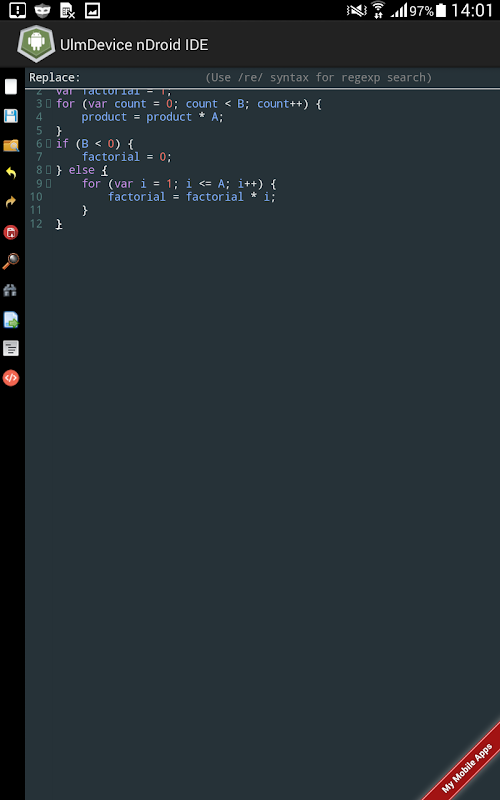Viewport: 500px width, 800px height.
Task: Create a new blank file
Action: point(11,86)
